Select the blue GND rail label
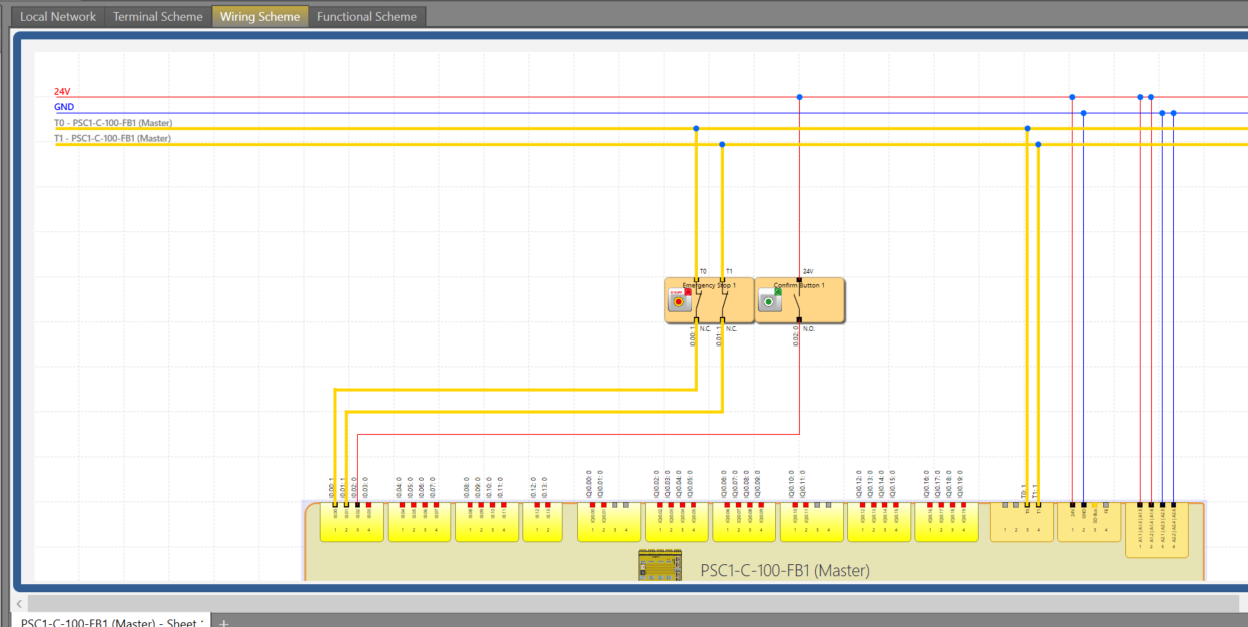The image size is (1248, 627). (64, 107)
